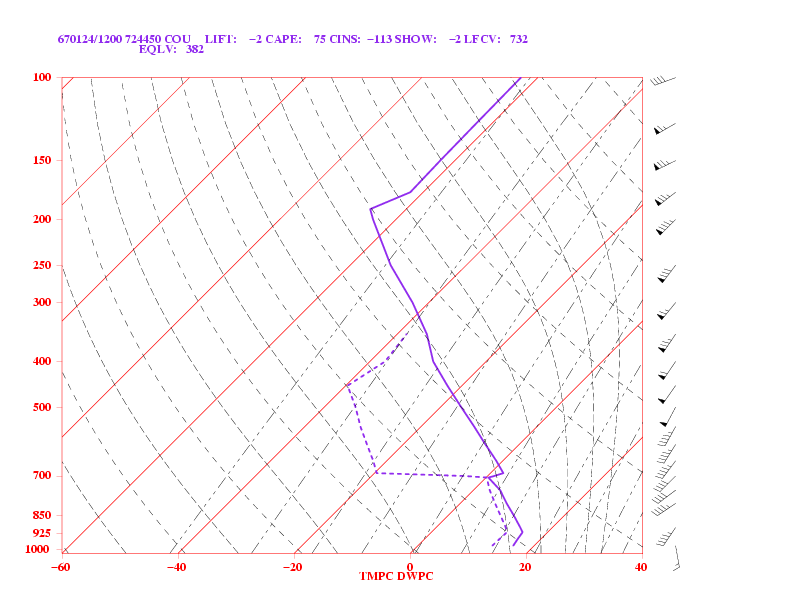792x612 pixels.
Task: Click the -40 temperature axis label
Action: click(x=177, y=567)
